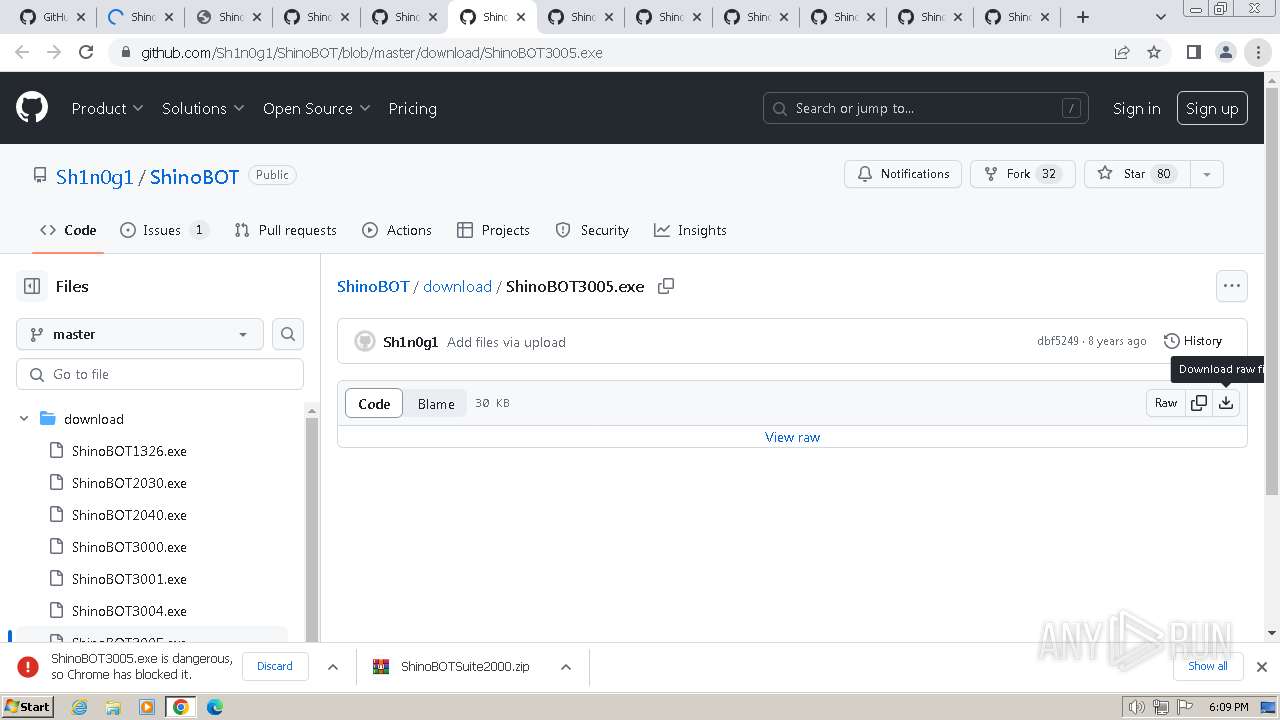
Task: Bookmark this page with the star icon
Action: click(1154, 53)
